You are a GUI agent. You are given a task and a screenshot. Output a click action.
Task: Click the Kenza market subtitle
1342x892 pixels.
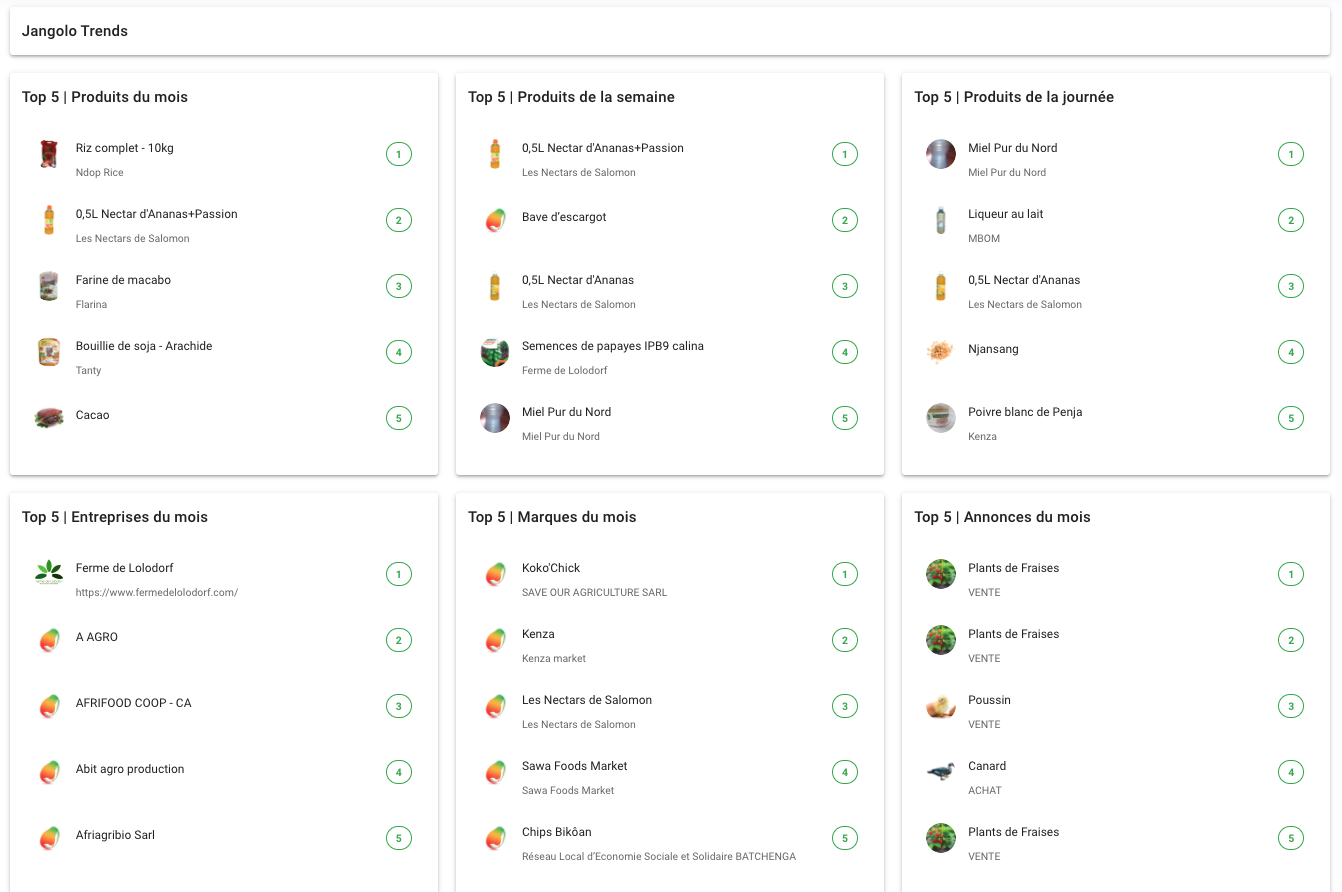tap(554, 659)
